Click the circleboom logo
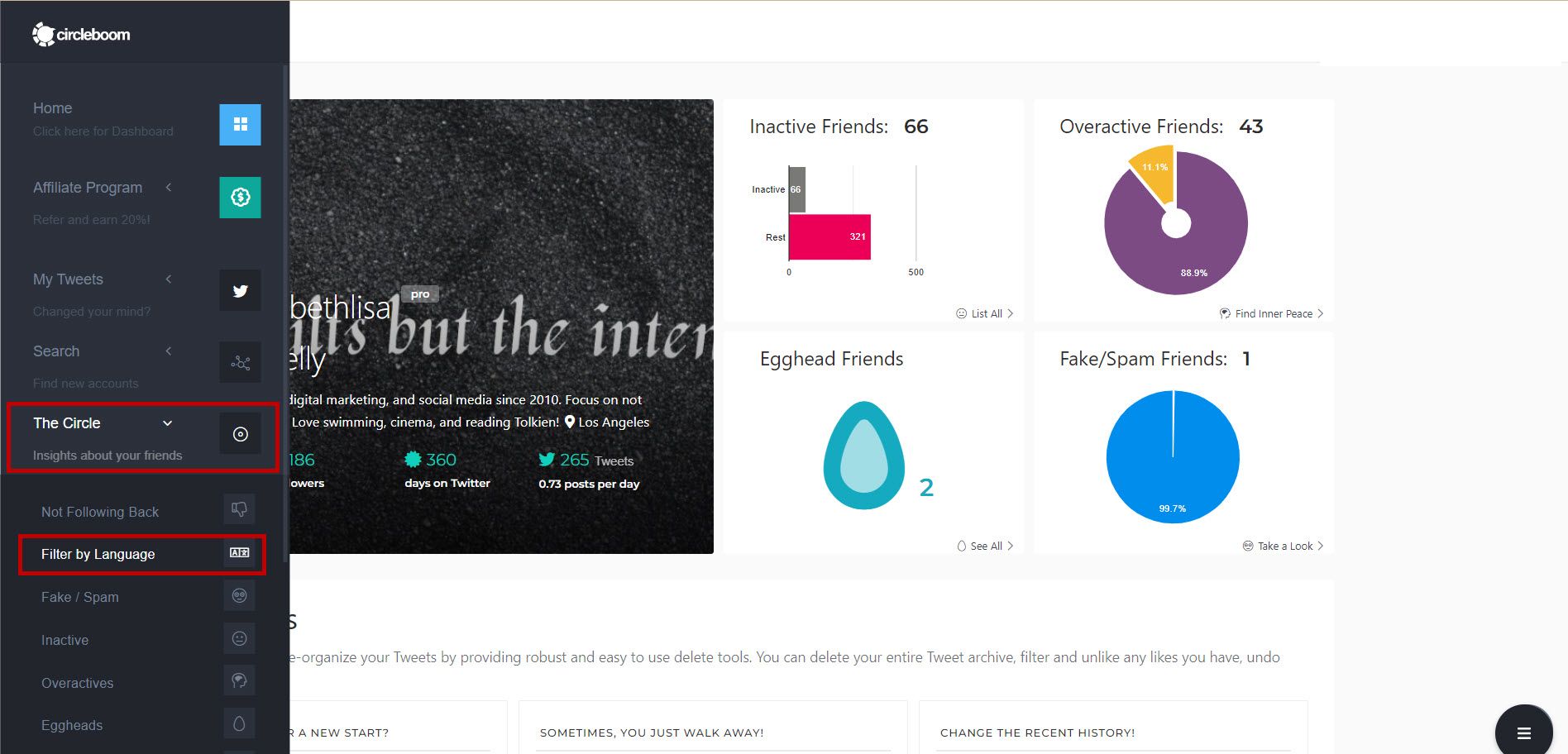 [80, 34]
